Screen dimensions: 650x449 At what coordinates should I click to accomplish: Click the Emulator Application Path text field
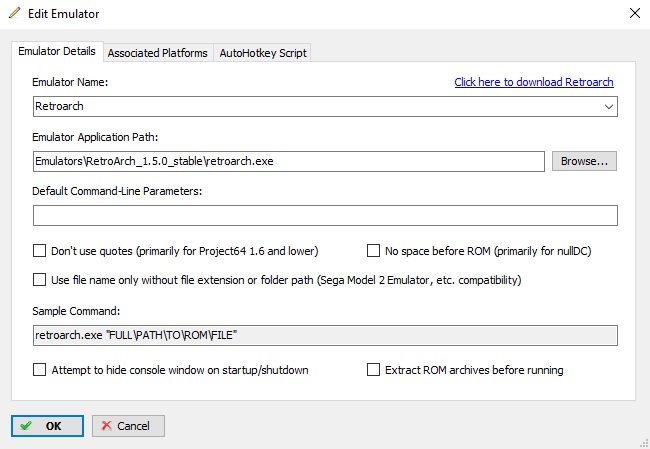(x=289, y=161)
